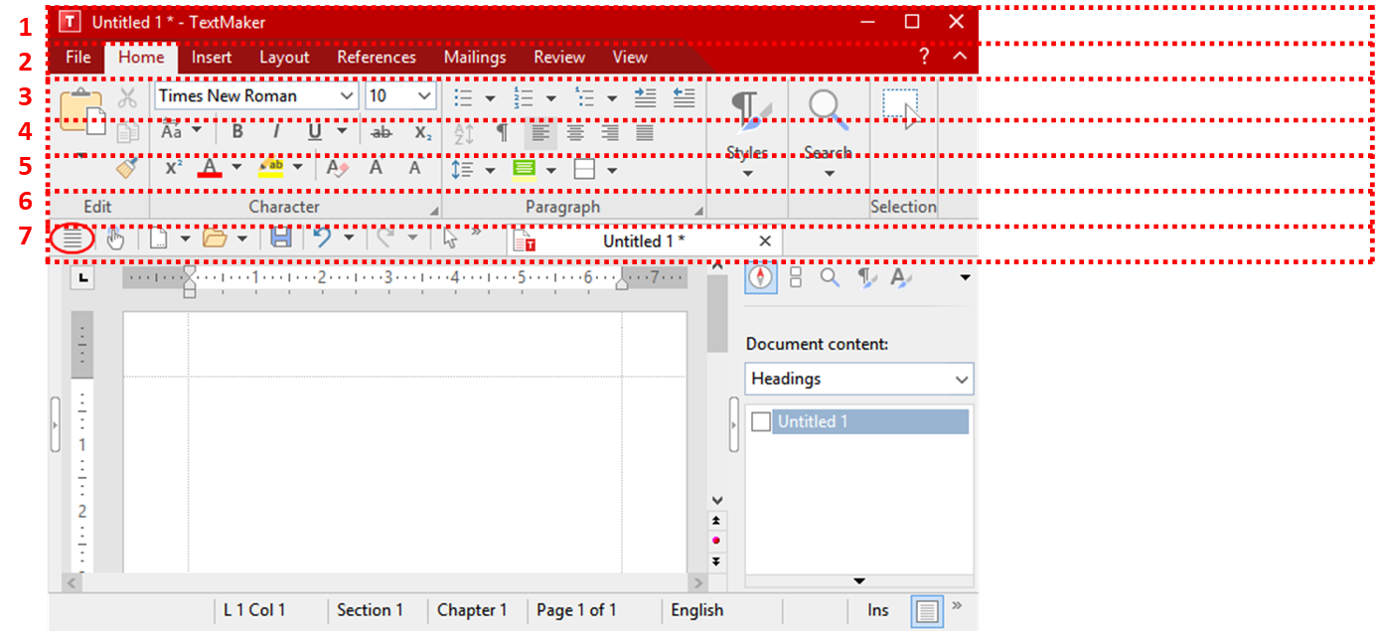Click the Format painter brush icon
Screen dimensions: 1378x631
tap(127, 169)
